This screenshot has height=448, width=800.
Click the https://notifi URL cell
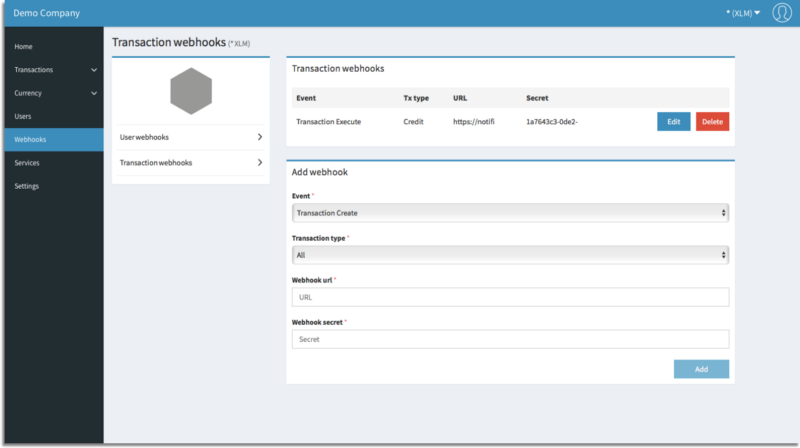(x=473, y=121)
